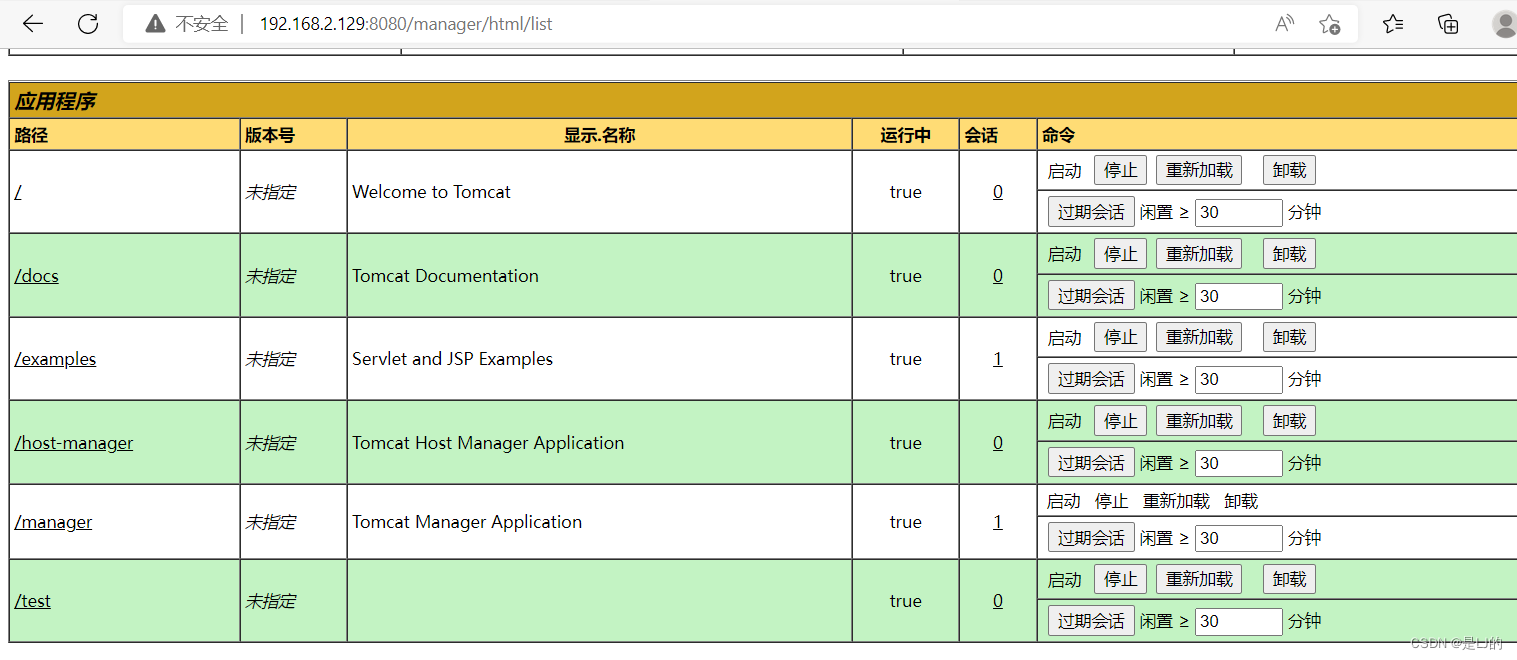The height and width of the screenshot is (660, 1517).
Task: Click 过期会话 for the /test app
Action: [x=1091, y=621]
